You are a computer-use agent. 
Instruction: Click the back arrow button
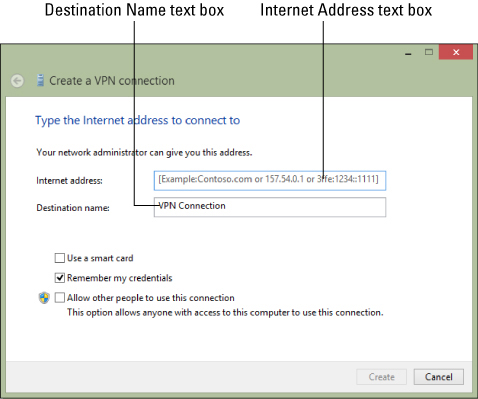click(17, 81)
